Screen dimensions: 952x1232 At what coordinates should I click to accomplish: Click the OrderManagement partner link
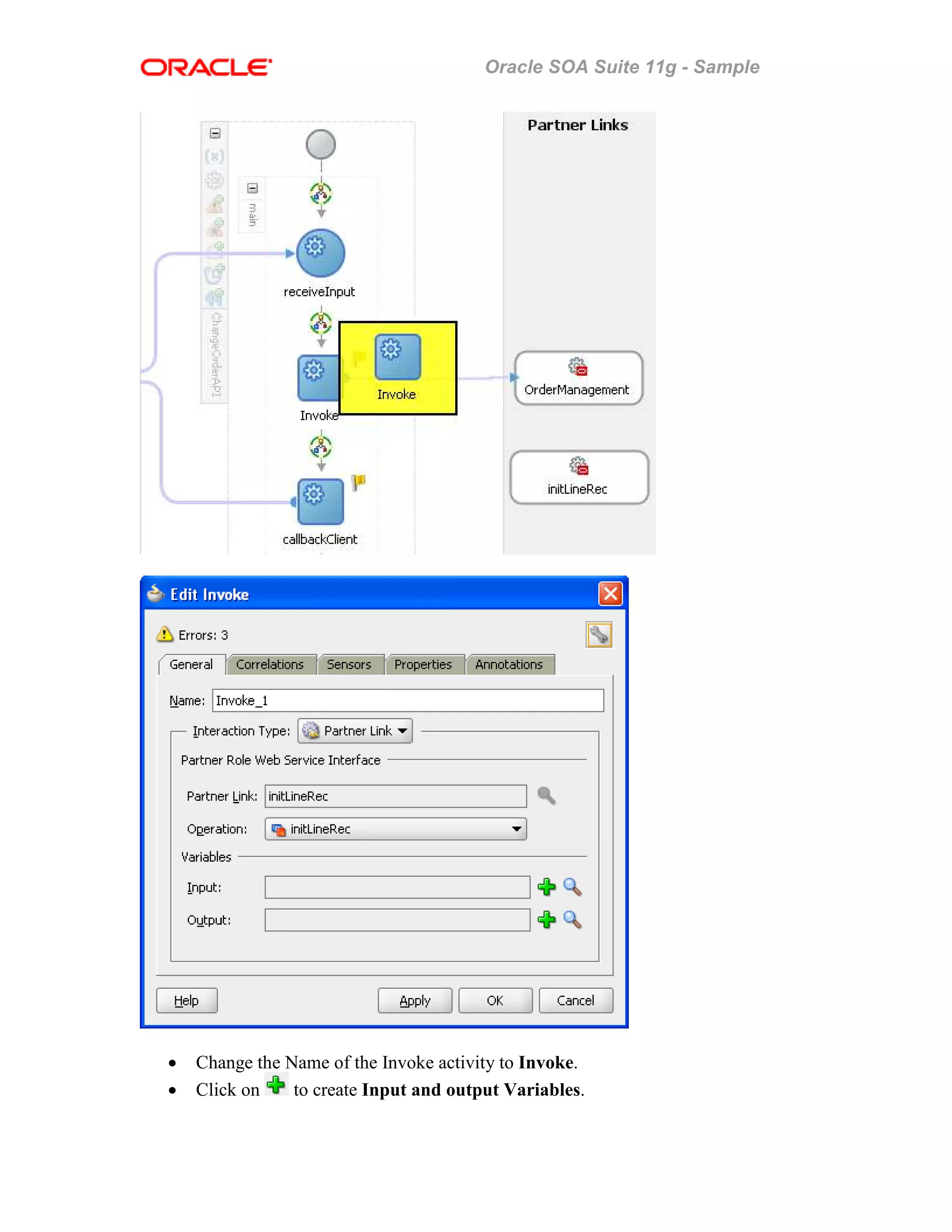pos(579,378)
